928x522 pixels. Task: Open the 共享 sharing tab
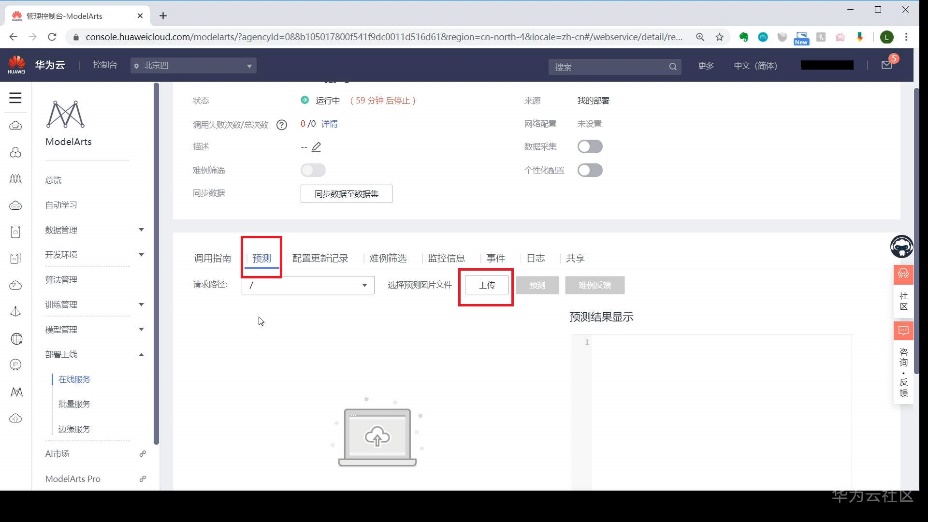[575, 258]
